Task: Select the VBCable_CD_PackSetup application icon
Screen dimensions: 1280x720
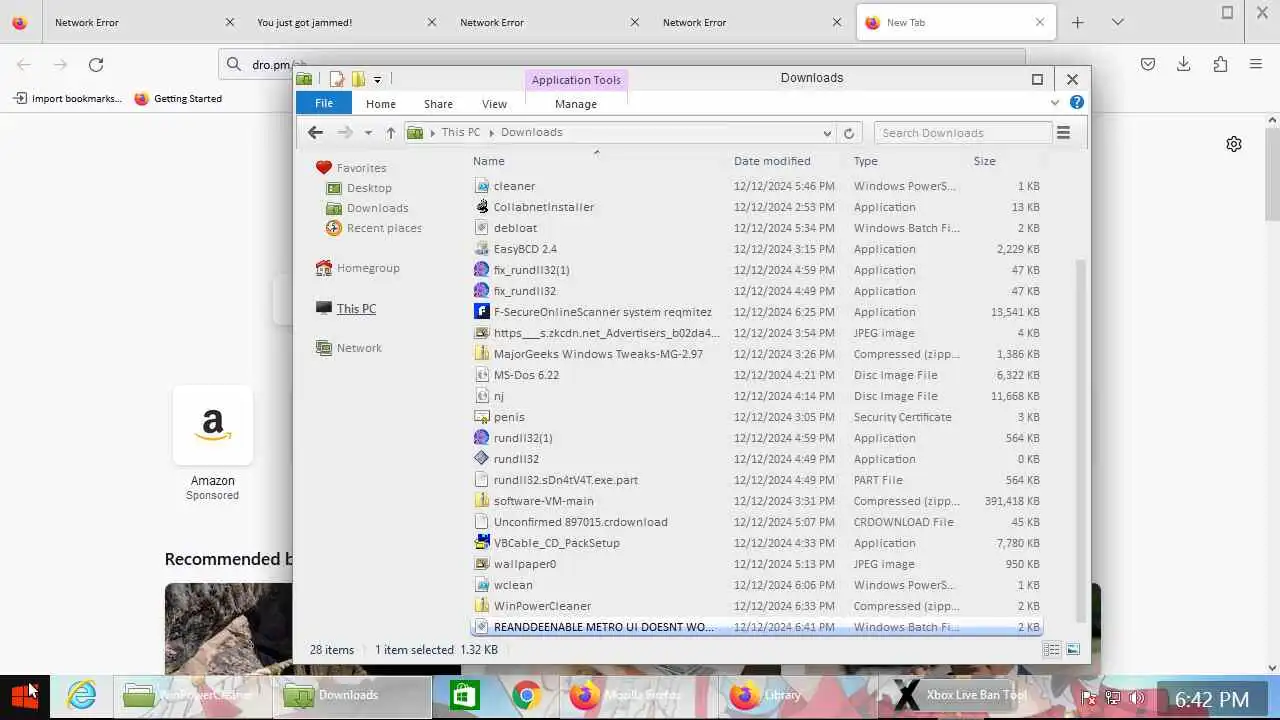Action: point(483,543)
